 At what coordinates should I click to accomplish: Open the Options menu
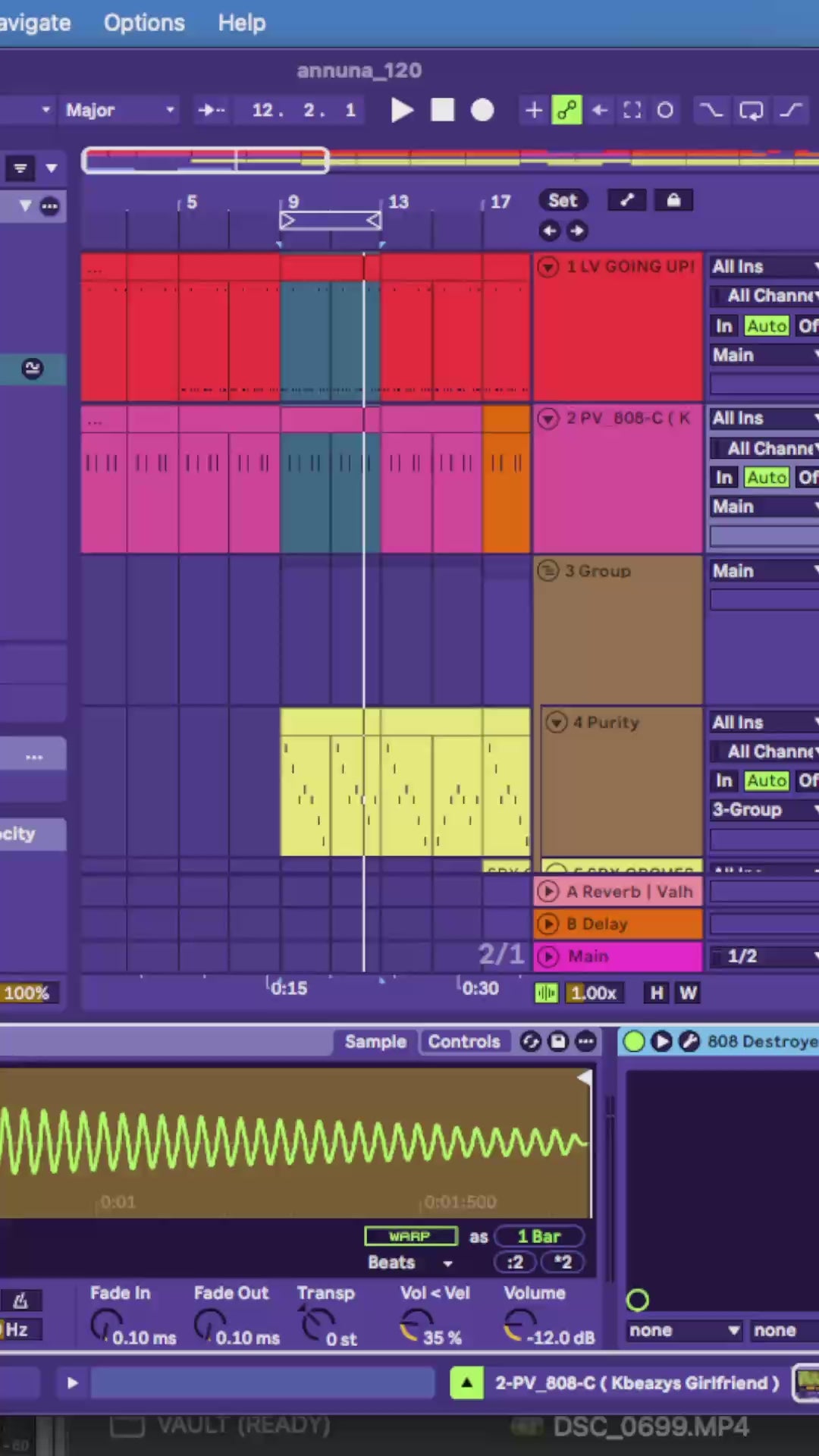click(144, 23)
